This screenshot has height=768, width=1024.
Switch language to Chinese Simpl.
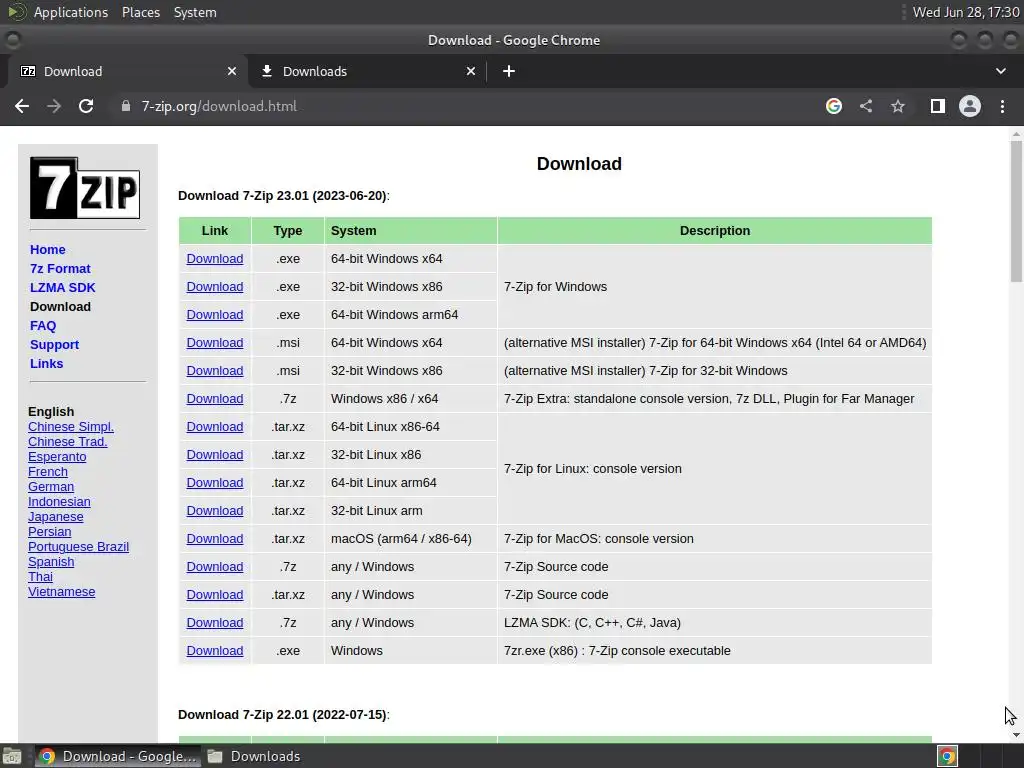tap(71, 426)
